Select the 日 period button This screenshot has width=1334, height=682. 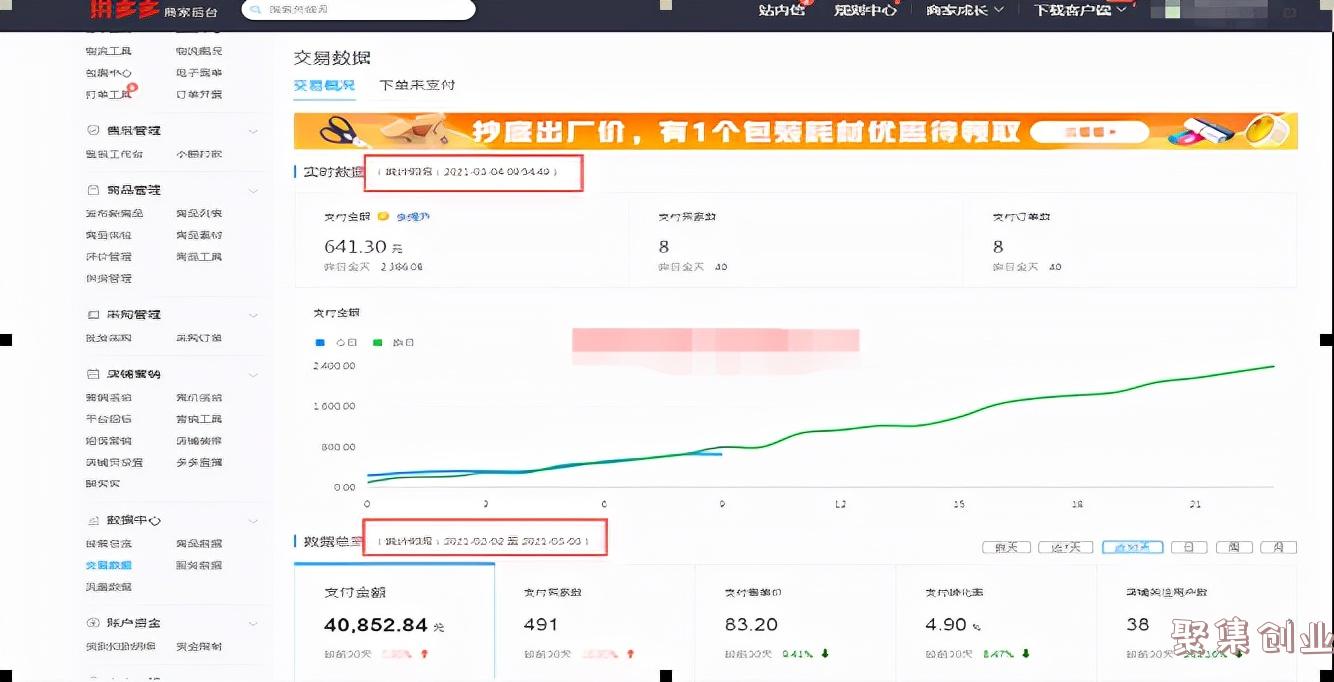point(1188,547)
